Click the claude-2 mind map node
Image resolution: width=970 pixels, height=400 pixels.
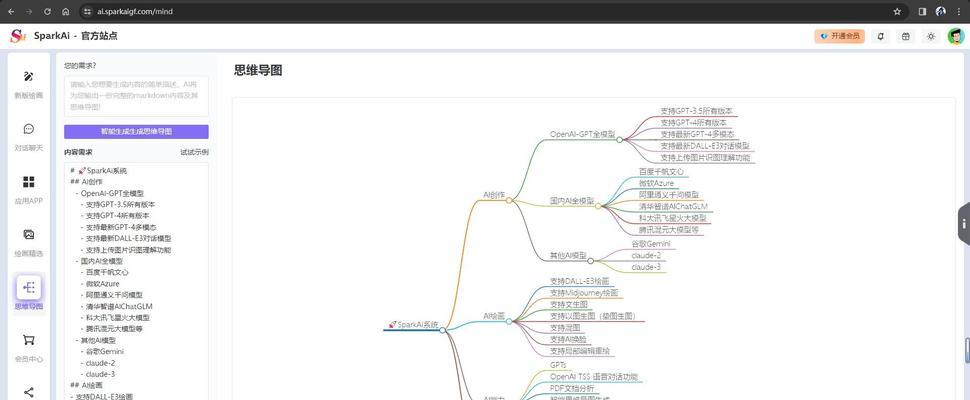[646, 255]
